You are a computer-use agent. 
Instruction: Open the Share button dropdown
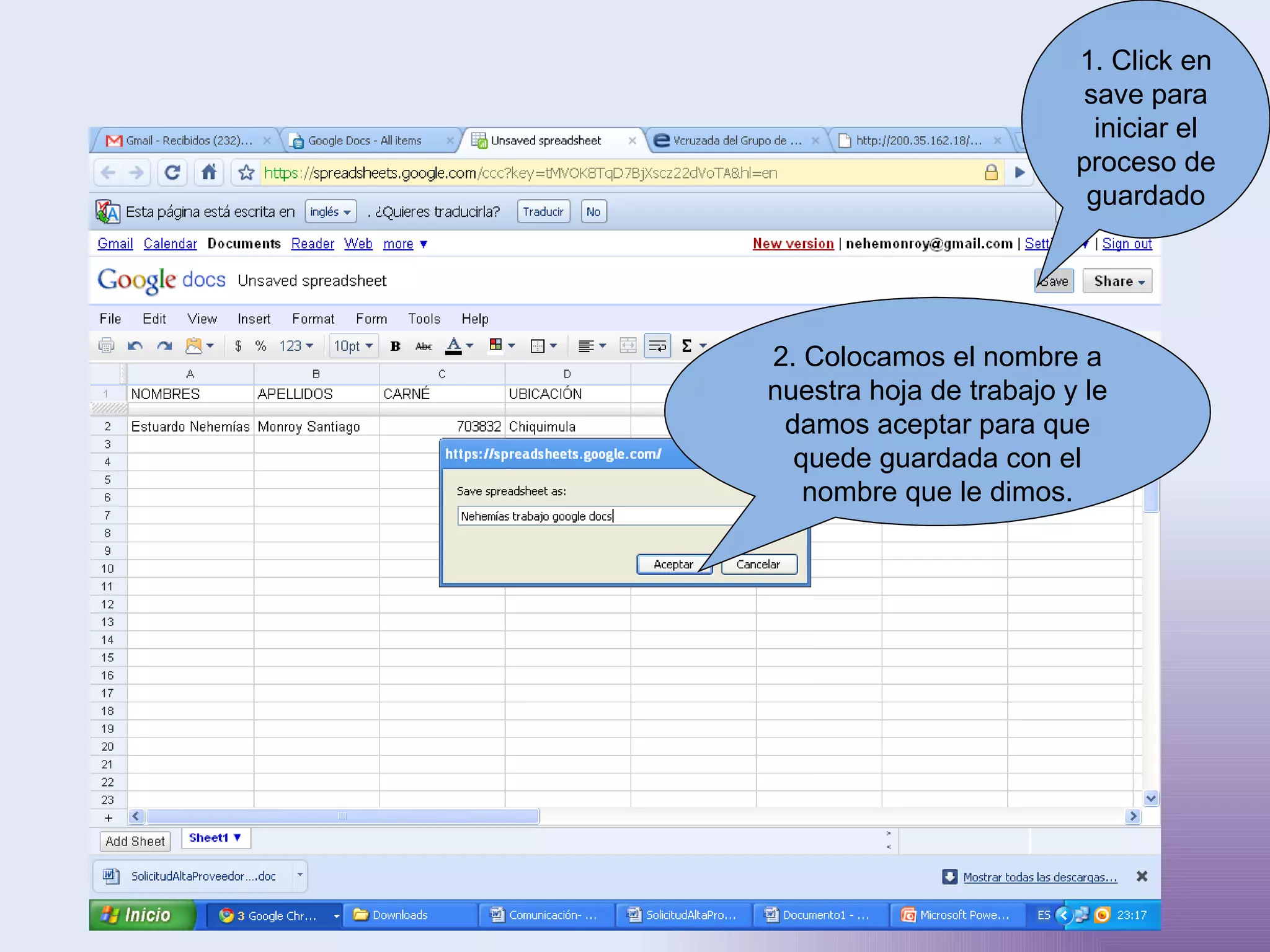pos(1117,281)
